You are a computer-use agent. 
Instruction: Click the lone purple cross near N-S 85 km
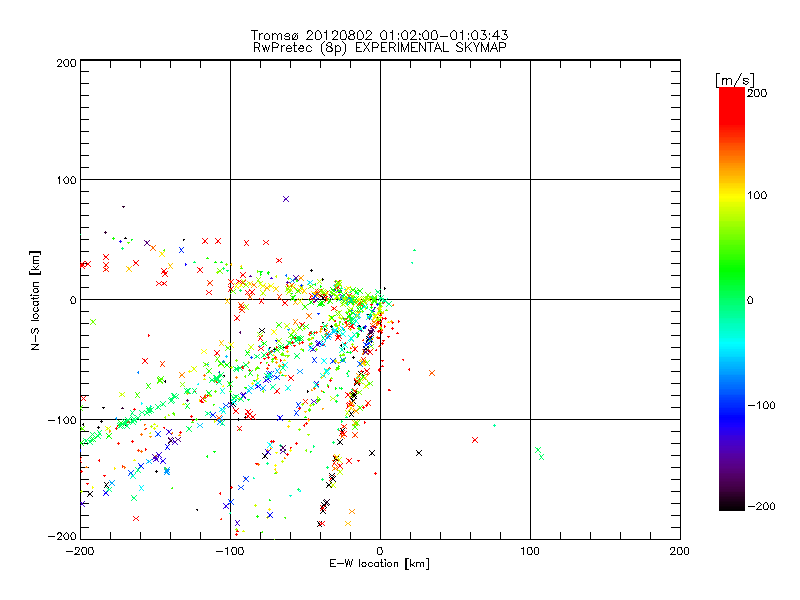[x=286, y=199]
